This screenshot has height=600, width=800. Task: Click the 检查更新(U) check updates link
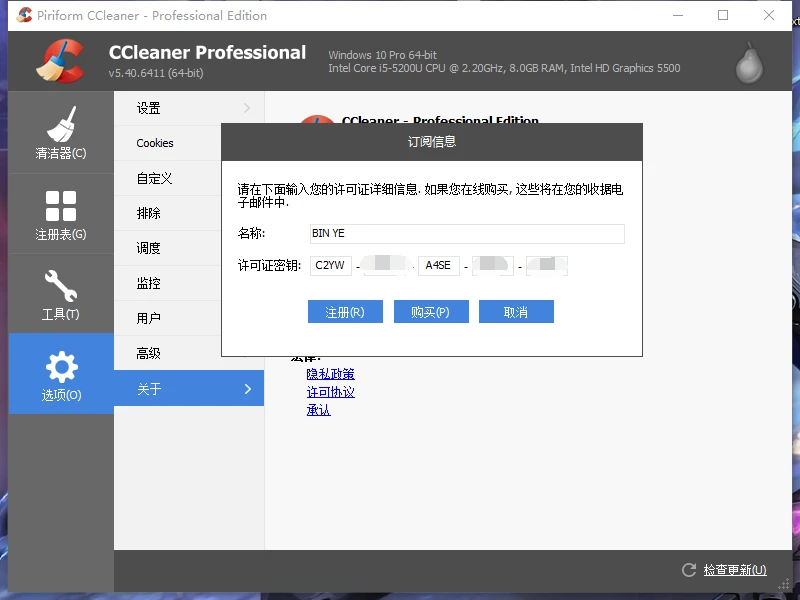pos(735,570)
